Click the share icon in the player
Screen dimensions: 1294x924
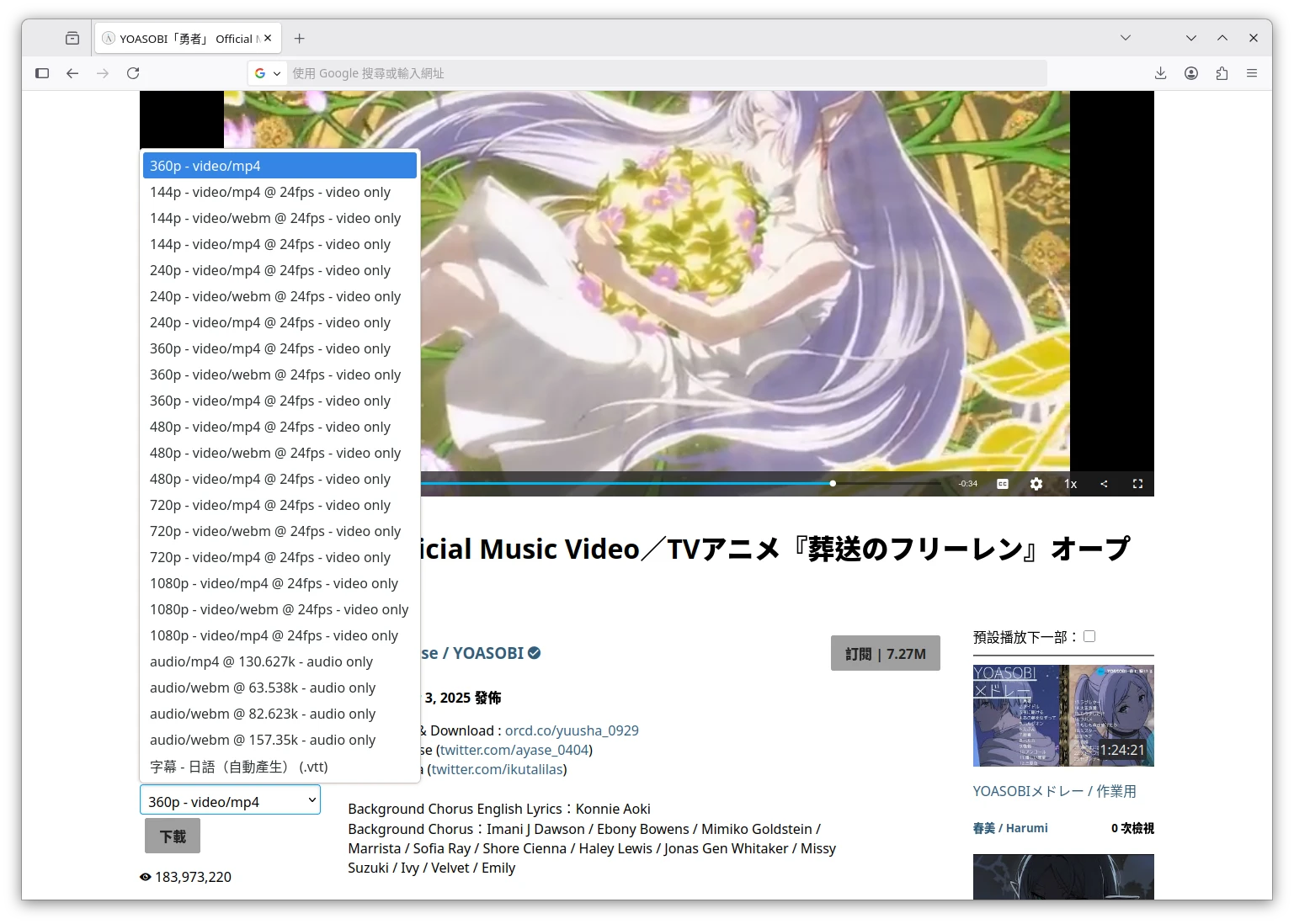[1104, 484]
